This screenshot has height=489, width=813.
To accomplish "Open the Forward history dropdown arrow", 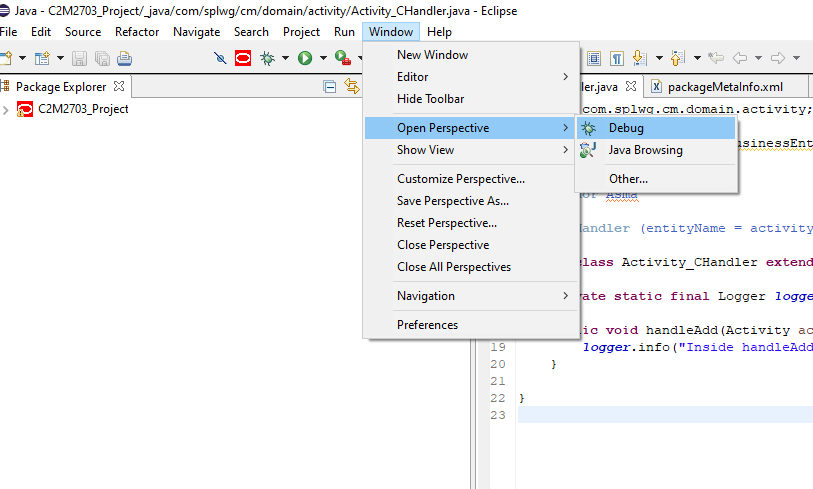I will [796, 58].
